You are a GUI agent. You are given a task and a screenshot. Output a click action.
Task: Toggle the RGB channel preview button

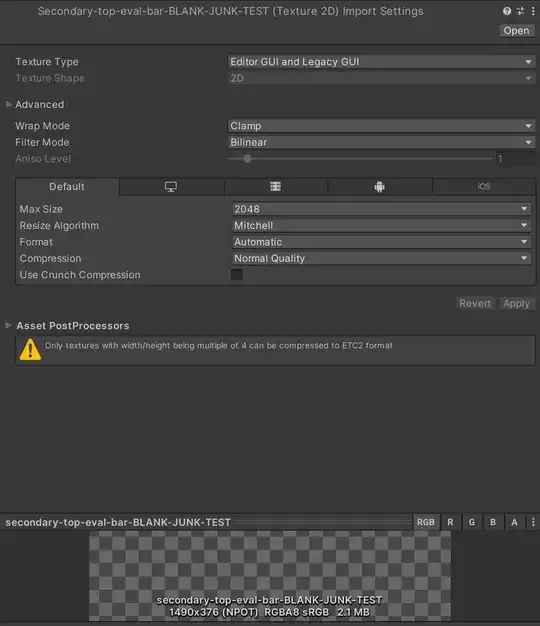[x=426, y=522]
